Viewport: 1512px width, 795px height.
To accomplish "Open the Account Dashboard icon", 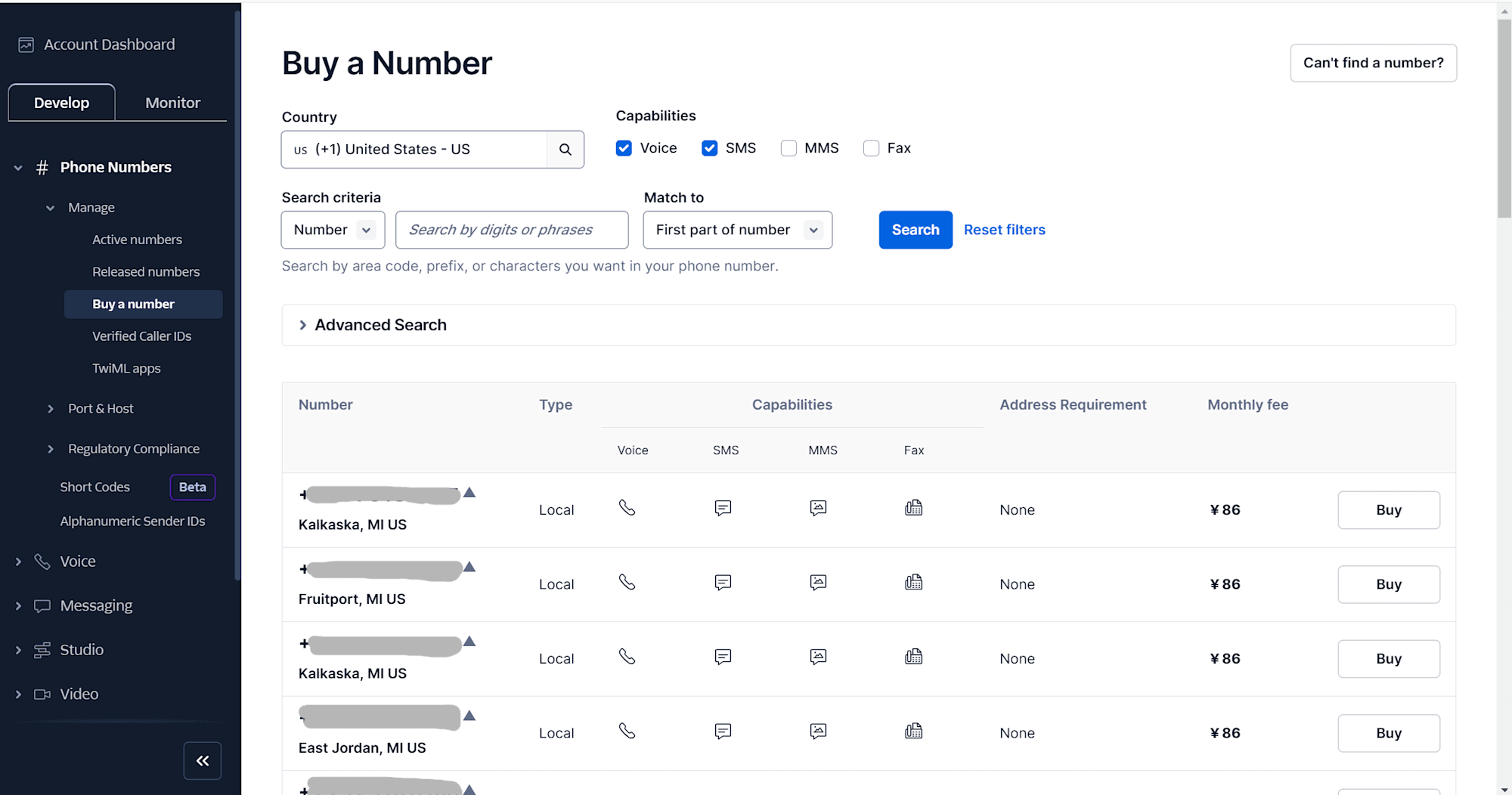I will click(26, 45).
